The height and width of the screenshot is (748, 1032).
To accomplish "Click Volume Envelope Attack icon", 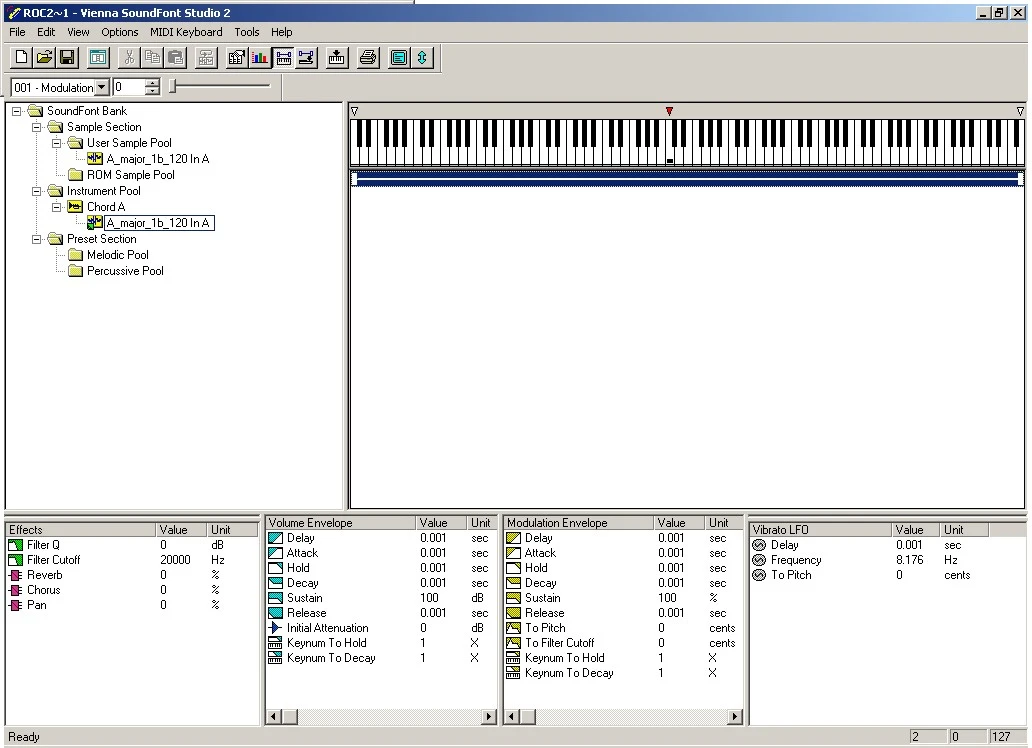I will click(x=276, y=553).
